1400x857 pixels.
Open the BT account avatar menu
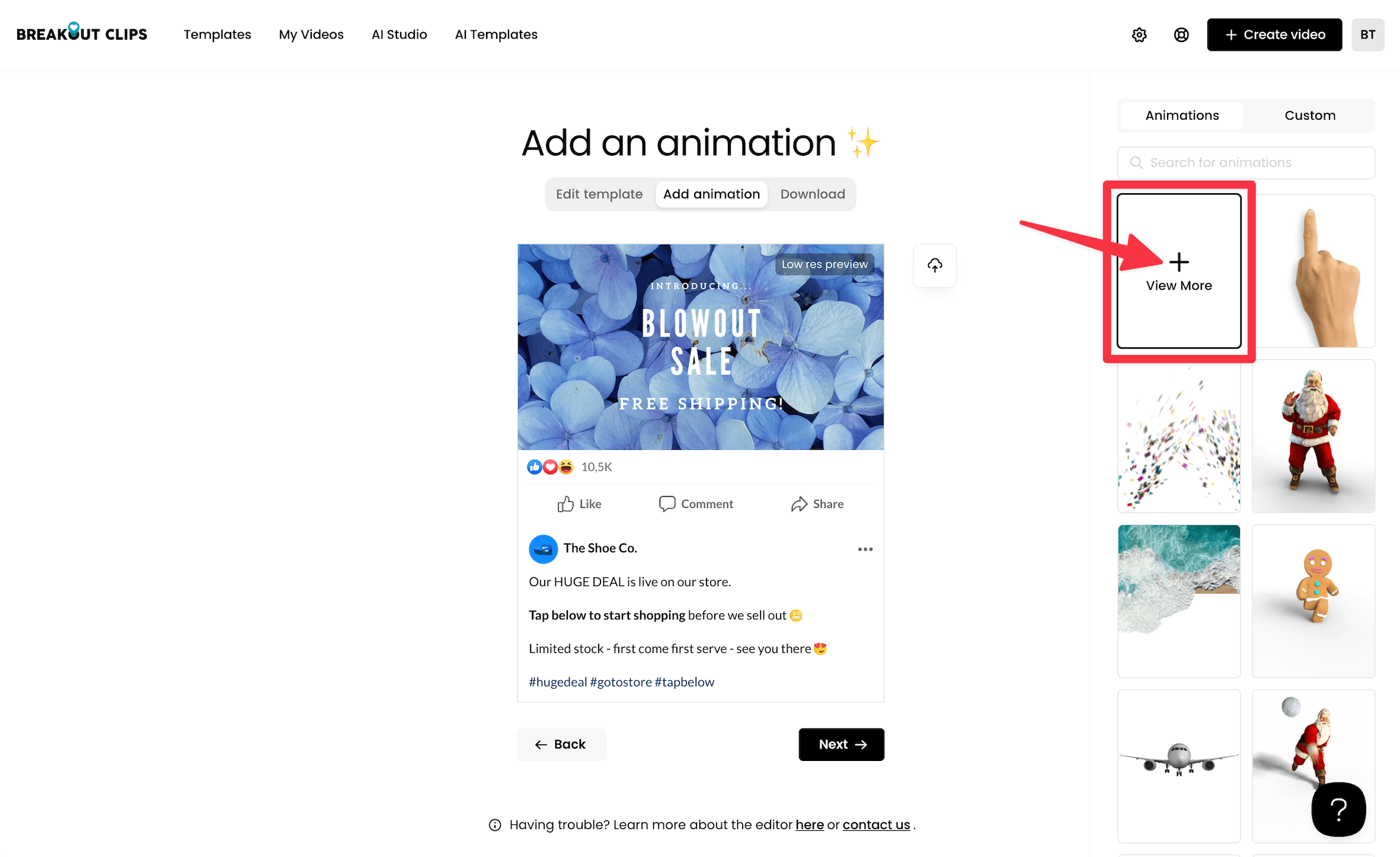[1367, 35]
